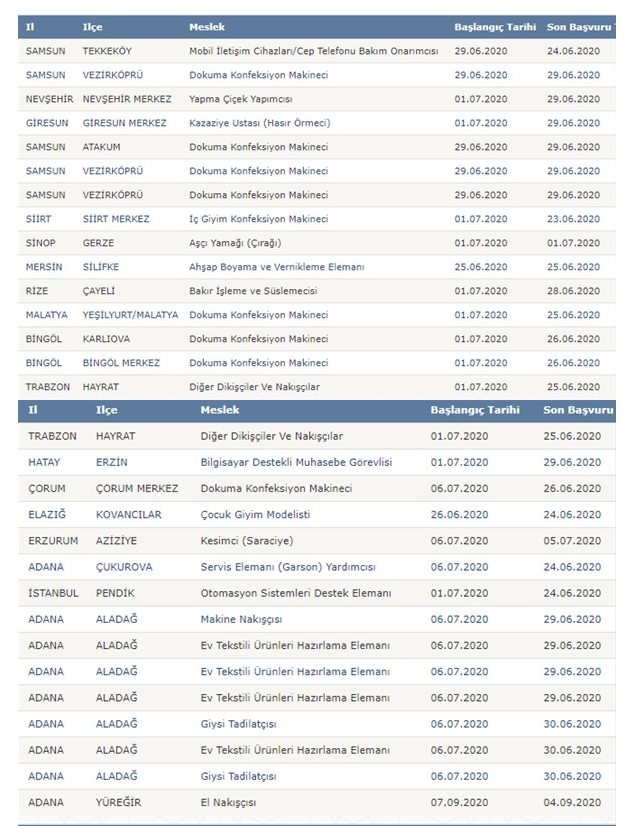Select the Son Başvuru header in the lower table
The height and width of the screenshot is (826, 629).
pyautogui.click(x=578, y=410)
